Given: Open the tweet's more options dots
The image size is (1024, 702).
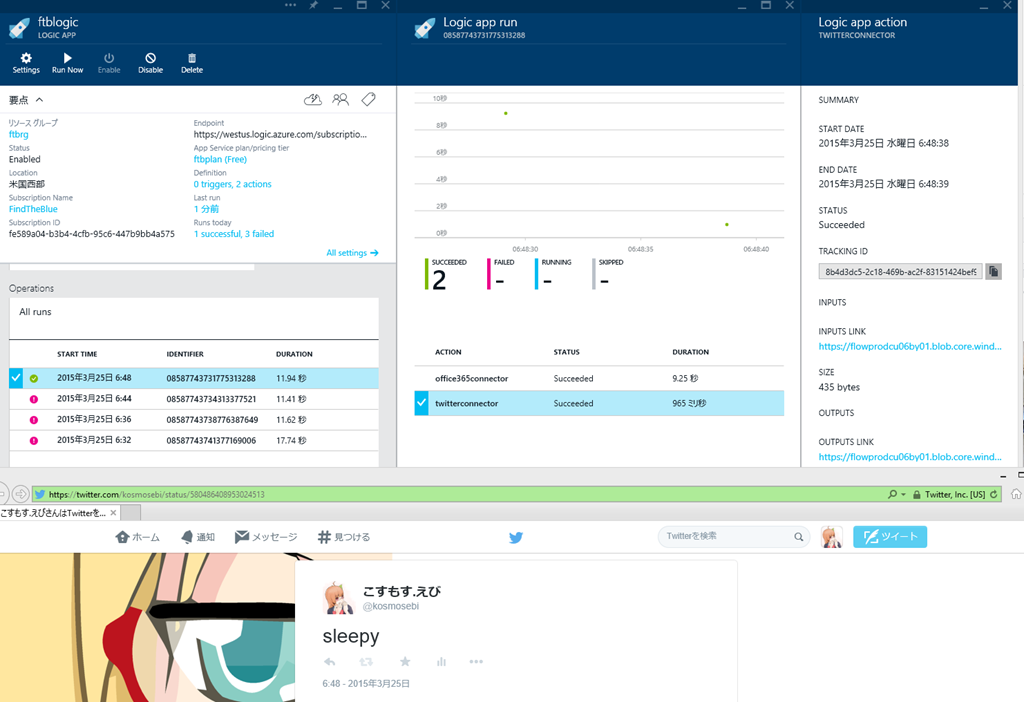Looking at the screenshot, I should 476,662.
